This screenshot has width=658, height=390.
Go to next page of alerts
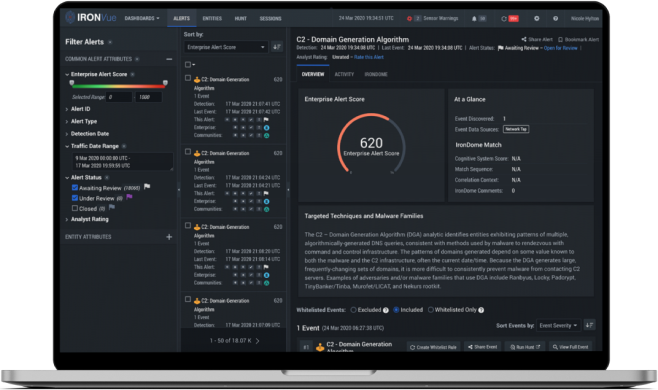pyautogui.click(x=257, y=341)
